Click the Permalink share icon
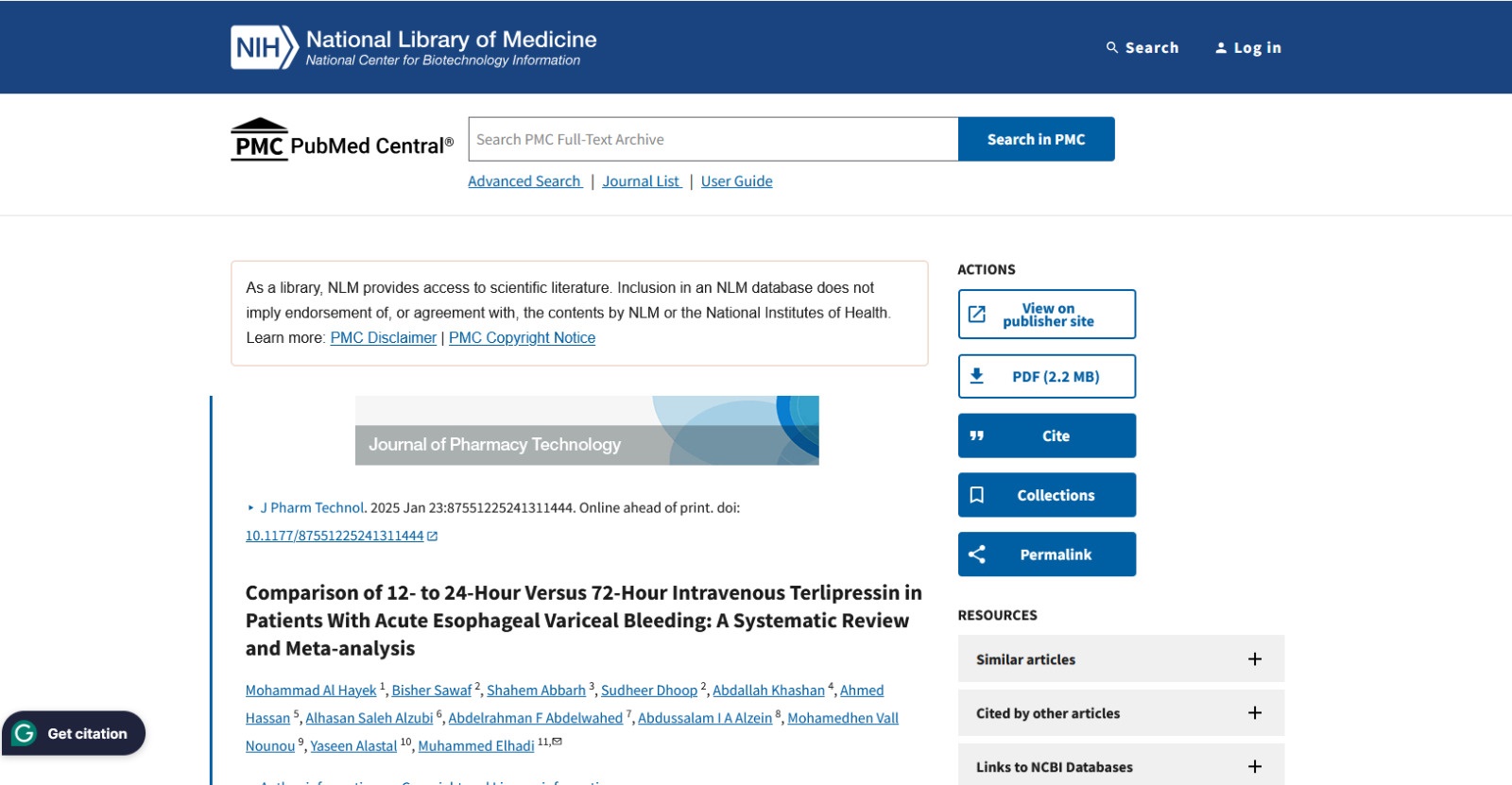 click(x=977, y=555)
